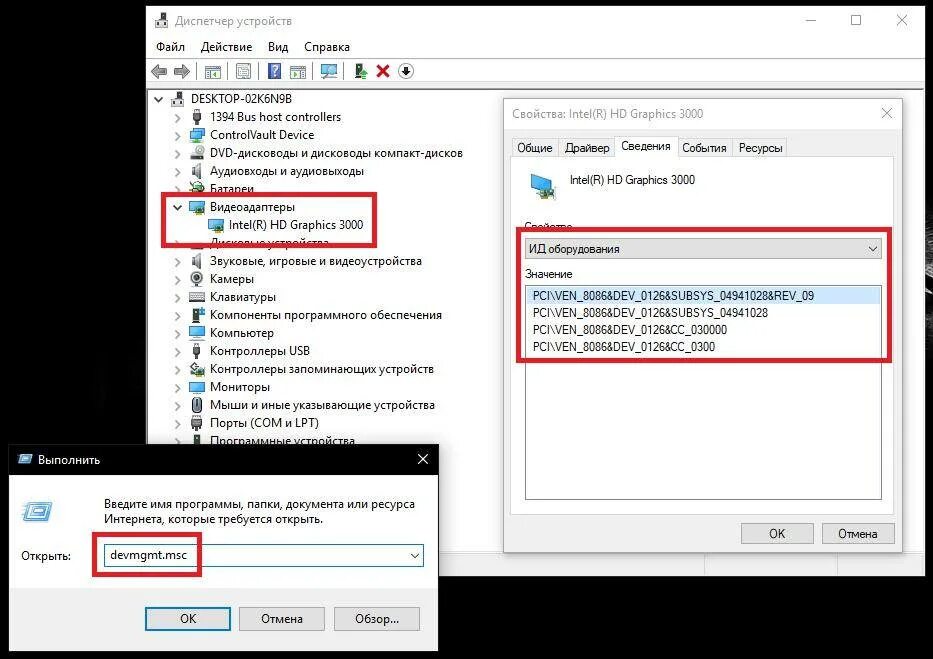The width and height of the screenshot is (933, 659).
Task: Click the show/hide console tree toolbar icon
Action: pyautogui.click(x=212, y=71)
